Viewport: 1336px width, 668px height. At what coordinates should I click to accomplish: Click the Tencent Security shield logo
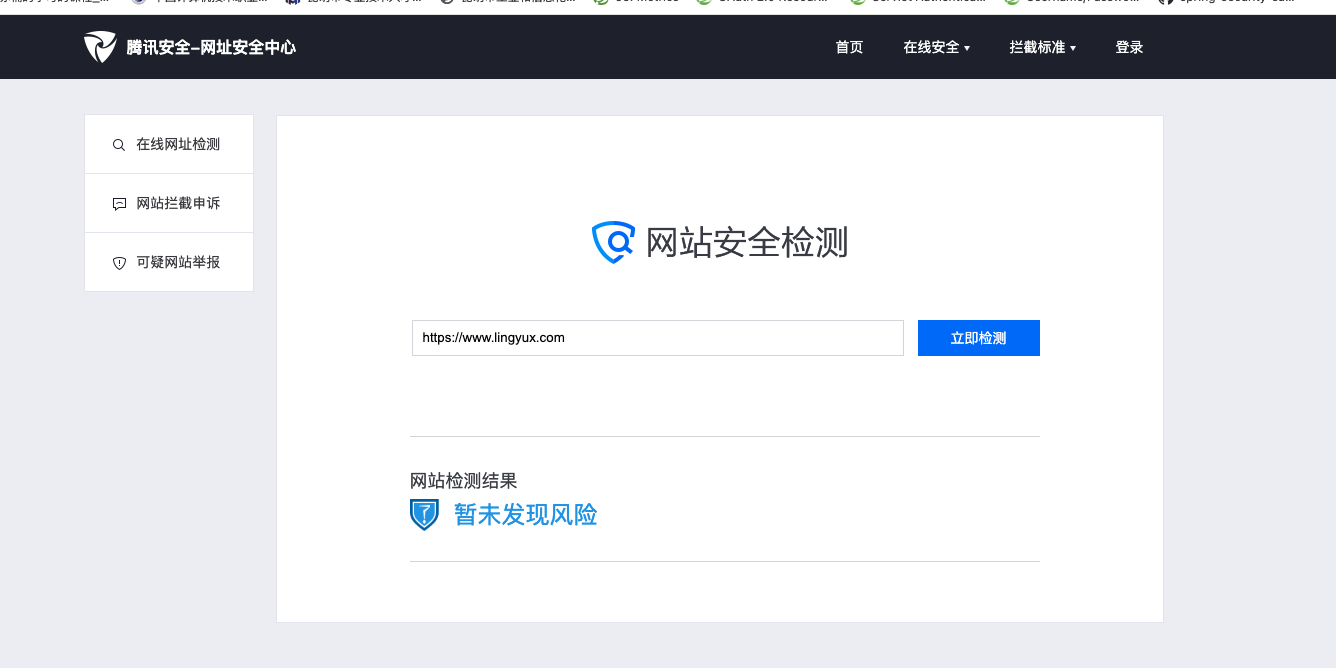click(x=100, y=47)
